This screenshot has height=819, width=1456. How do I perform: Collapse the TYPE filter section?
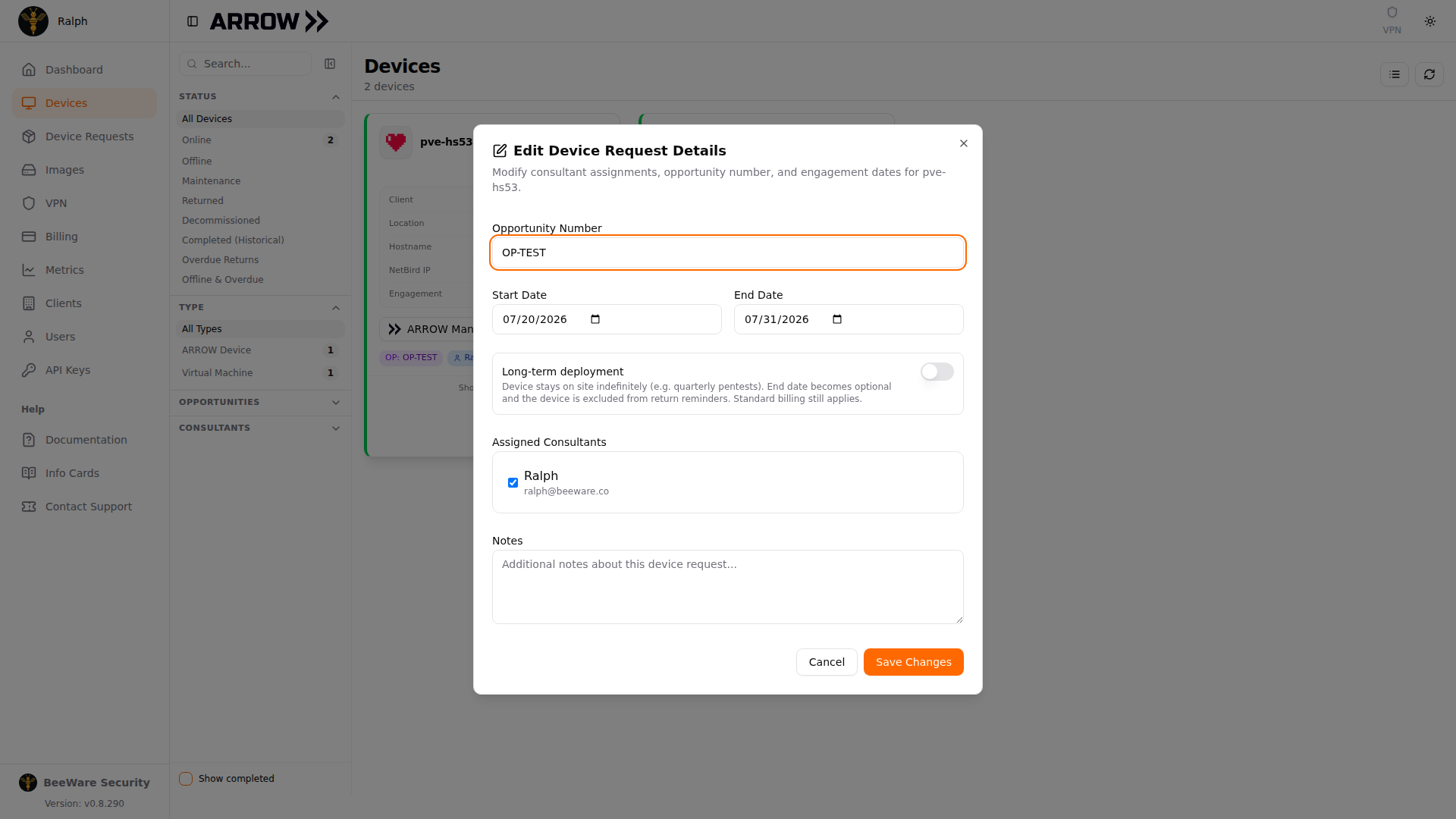pyautogui.click(x=260, y=308)
